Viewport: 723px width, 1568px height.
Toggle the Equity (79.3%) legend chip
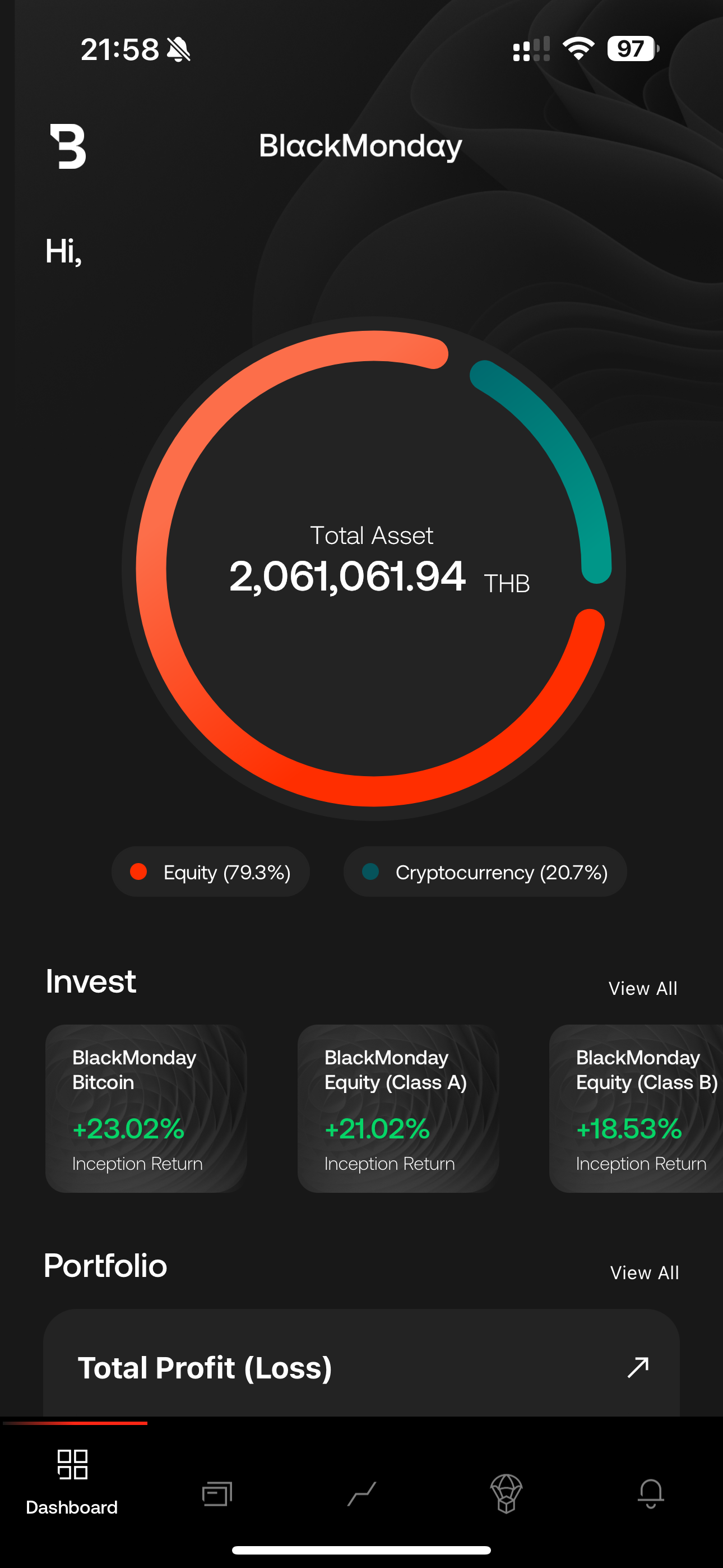tap(211, 871)
